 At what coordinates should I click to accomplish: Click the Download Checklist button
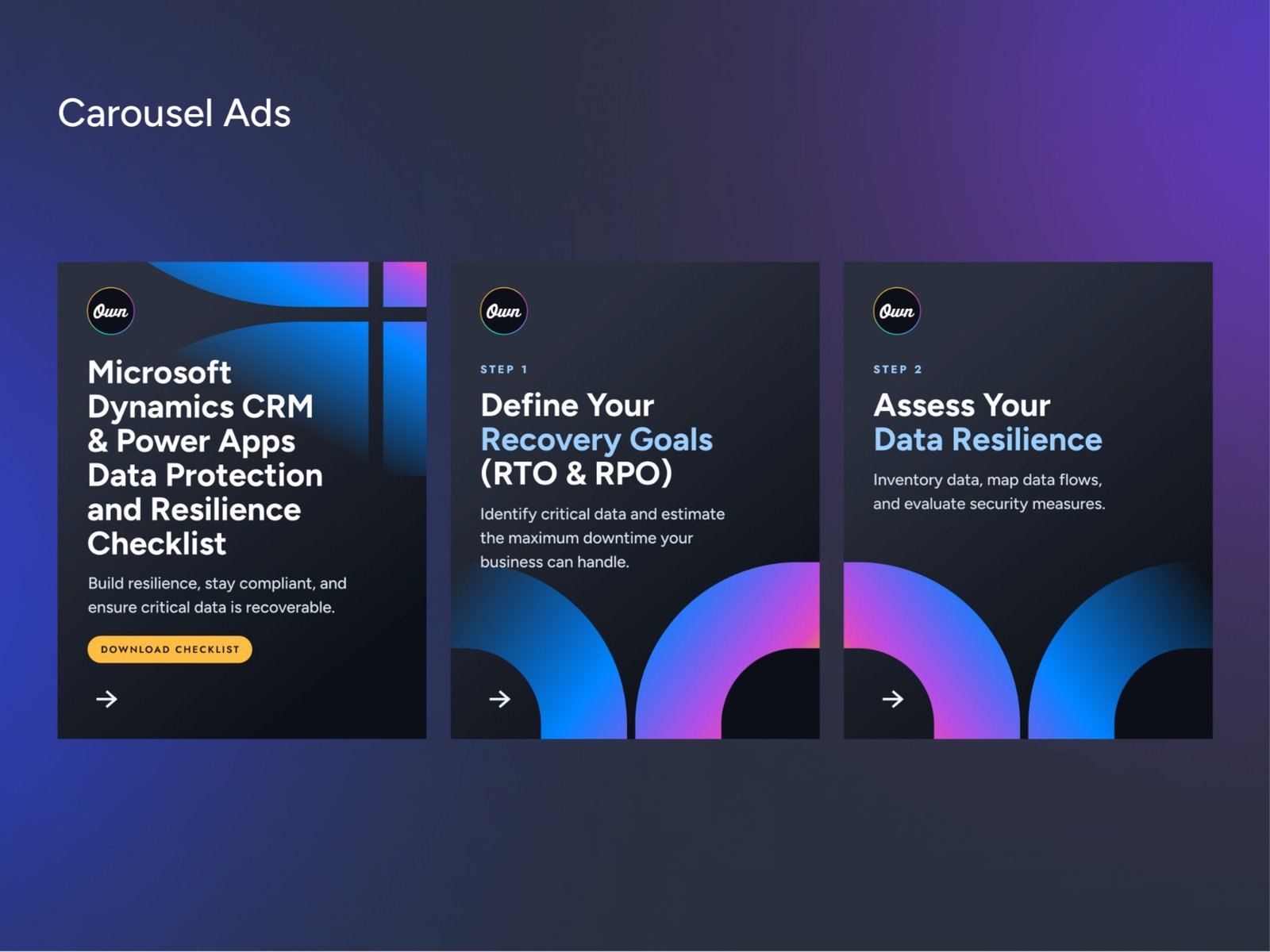pyautogui.click(x=170, y=649)
